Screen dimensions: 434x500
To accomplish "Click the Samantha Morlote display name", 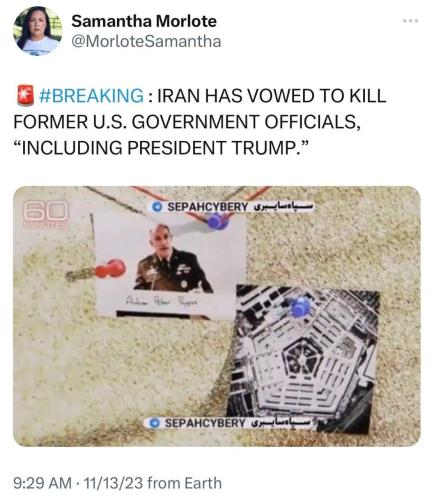I will pos(144,21).
